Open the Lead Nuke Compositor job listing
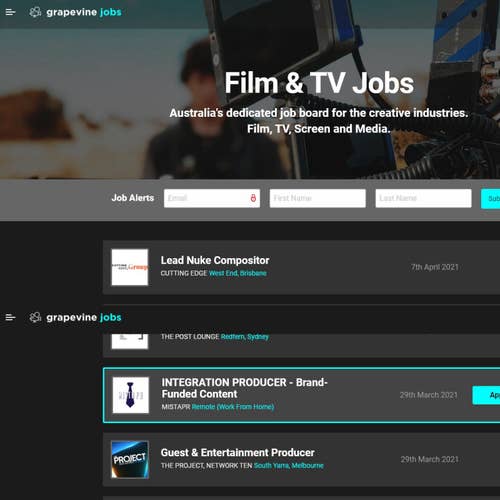This screenshot has height=500, width=500. (215, 260)
